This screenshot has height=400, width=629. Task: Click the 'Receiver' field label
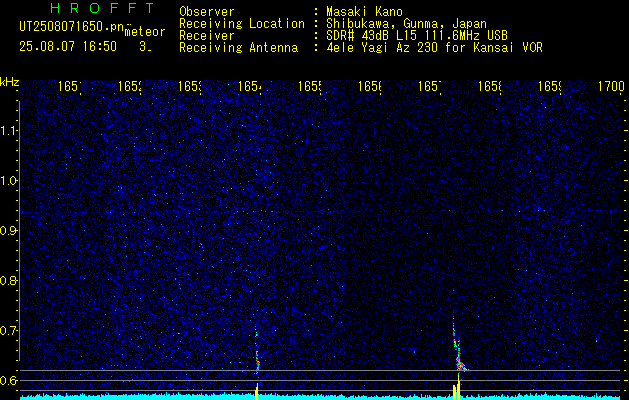207,36
